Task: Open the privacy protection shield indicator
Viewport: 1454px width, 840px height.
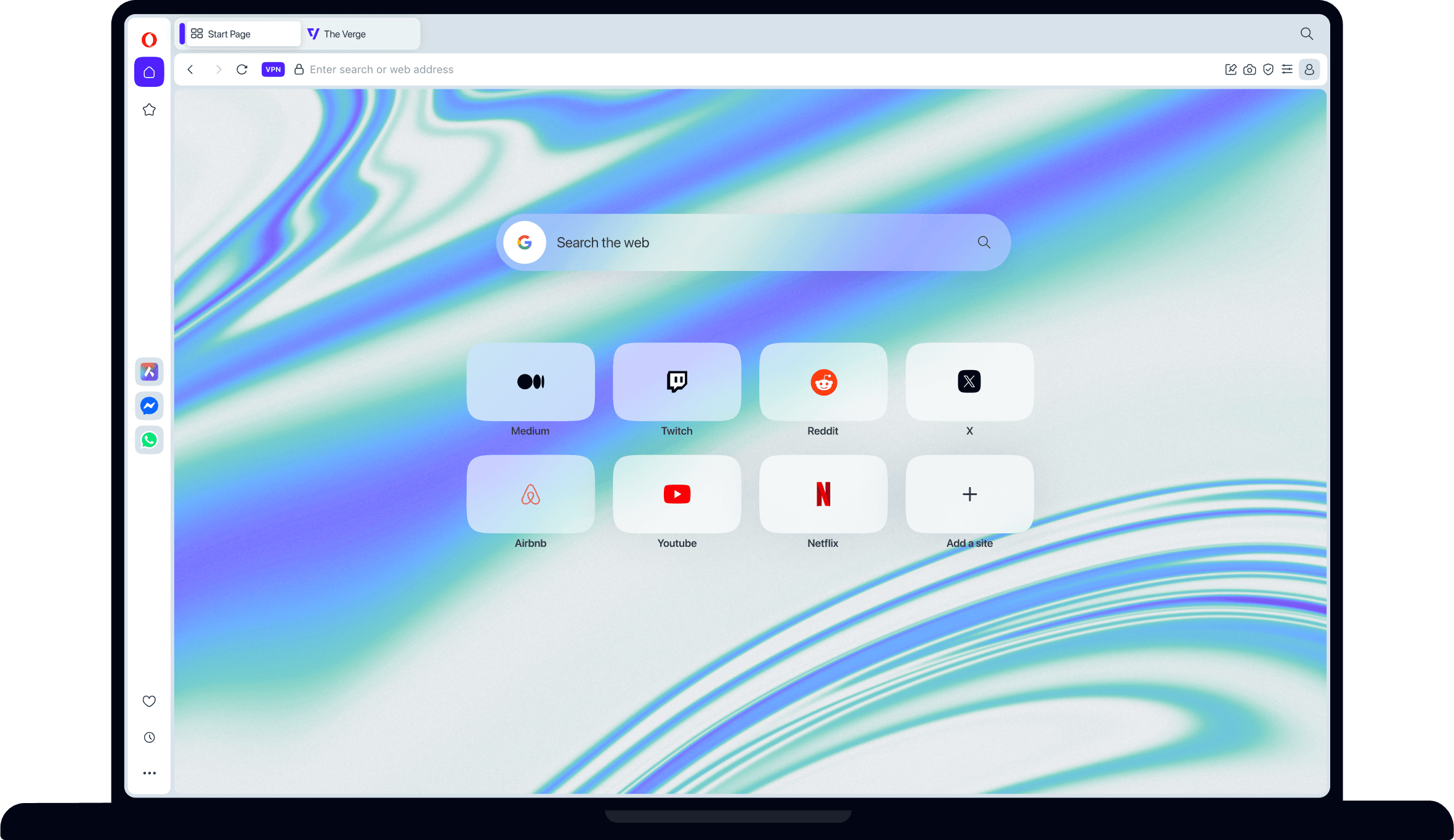Action: [1268, 70]
